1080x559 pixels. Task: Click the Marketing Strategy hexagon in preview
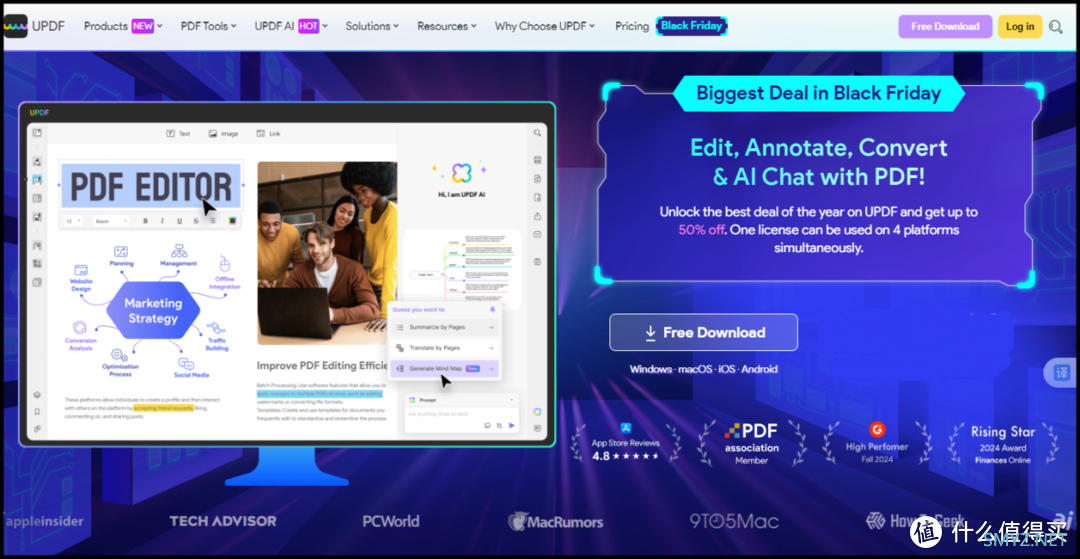(153, 310)
